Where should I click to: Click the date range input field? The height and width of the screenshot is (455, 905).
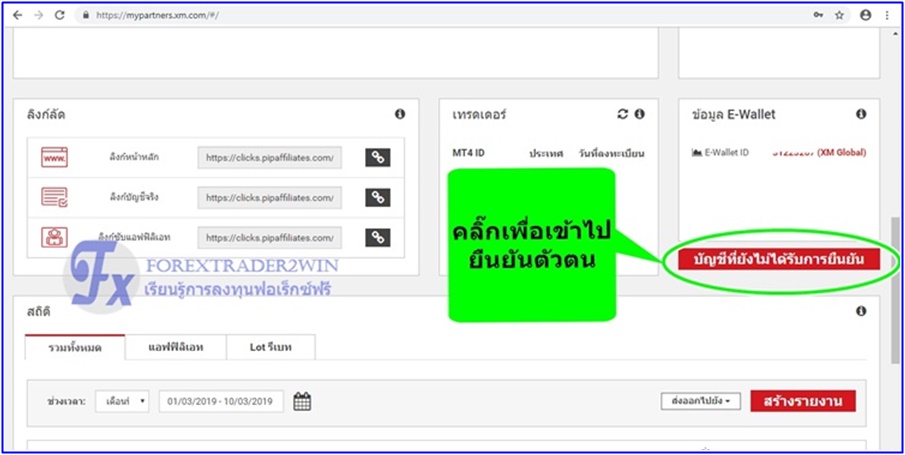221,401
